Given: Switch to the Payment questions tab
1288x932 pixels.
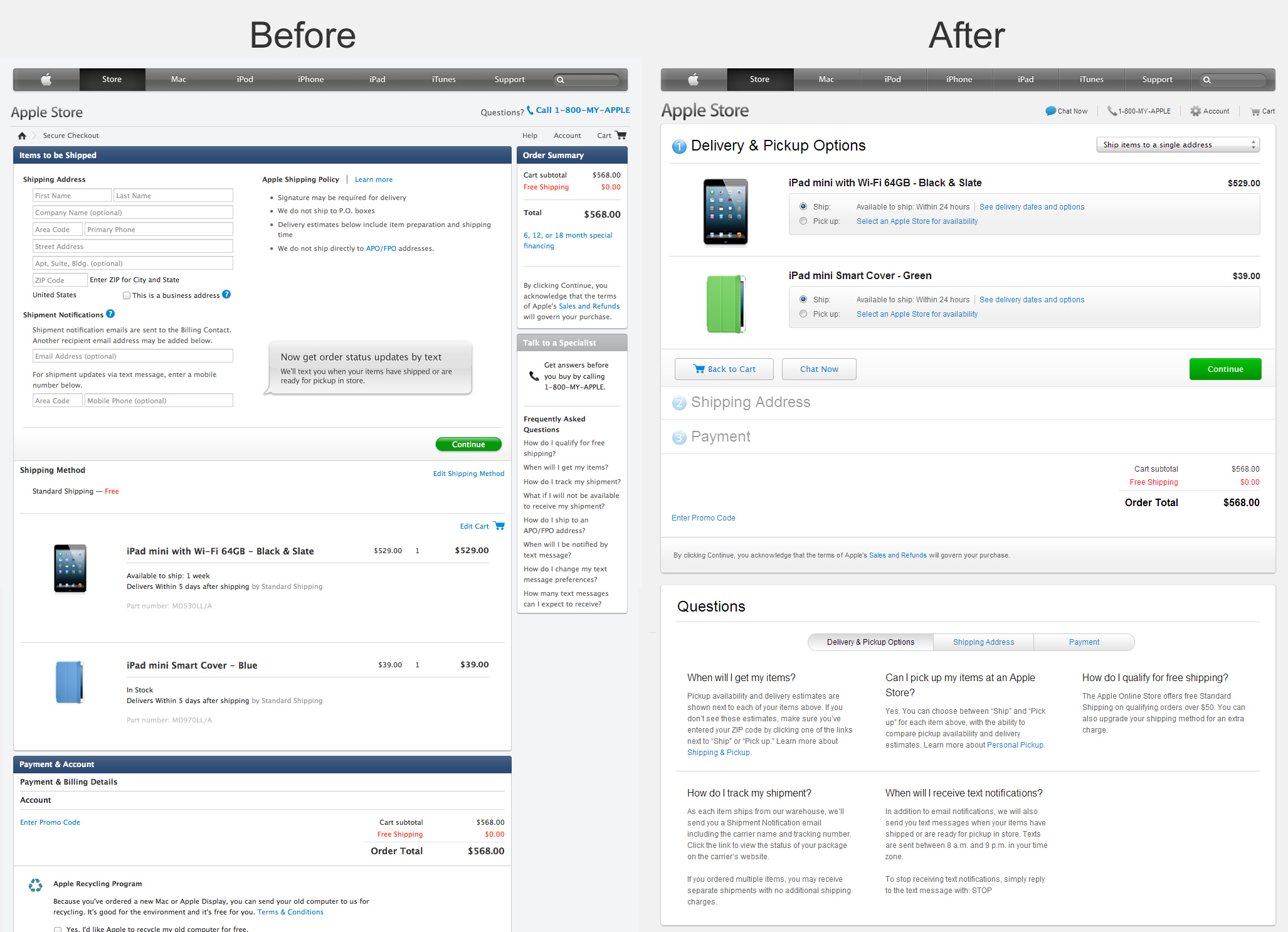Looking at the screenshot, I should 1084,642.
